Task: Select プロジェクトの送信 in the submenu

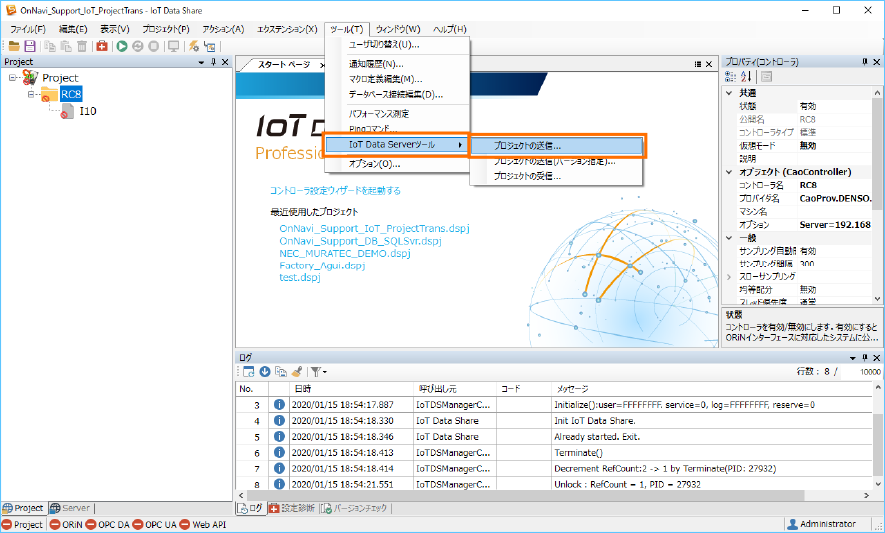Action: tap(528, 145)
